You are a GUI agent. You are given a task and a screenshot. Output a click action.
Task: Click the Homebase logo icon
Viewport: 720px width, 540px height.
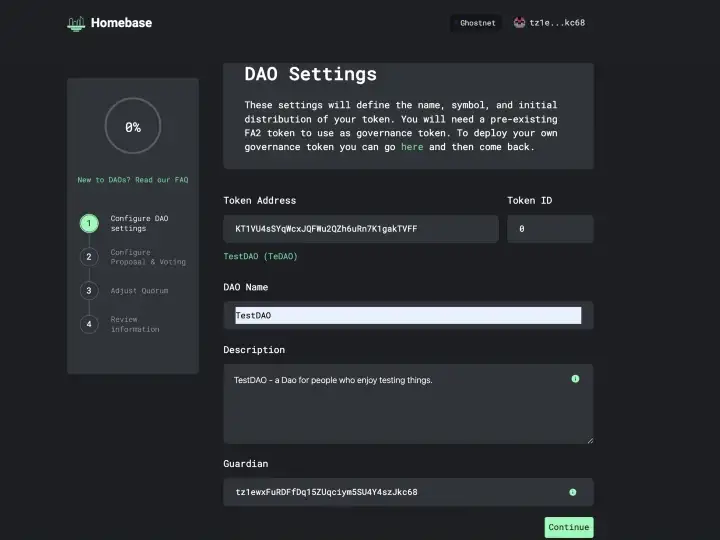click(76, 23)
